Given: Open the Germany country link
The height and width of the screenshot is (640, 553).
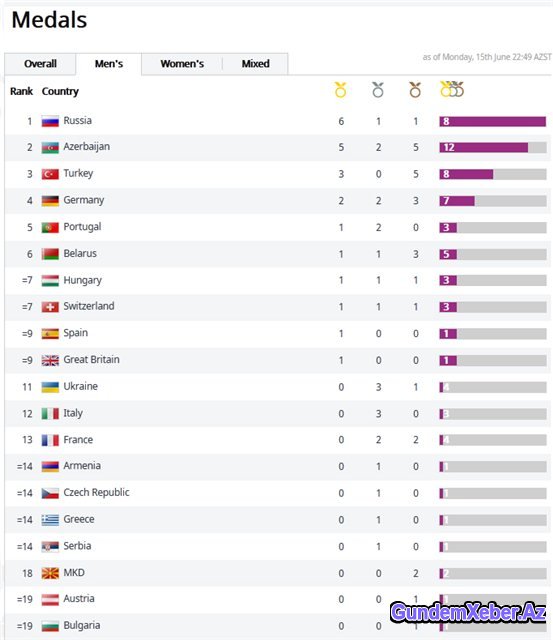Looking at the screenshot, I should 84,200.
